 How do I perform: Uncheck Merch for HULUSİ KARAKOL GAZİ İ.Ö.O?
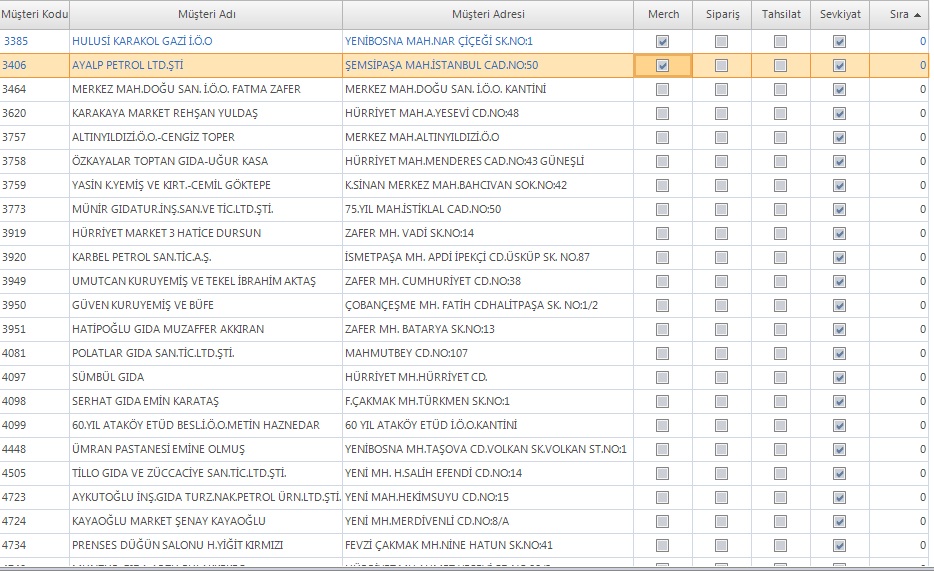click(662, 42)
